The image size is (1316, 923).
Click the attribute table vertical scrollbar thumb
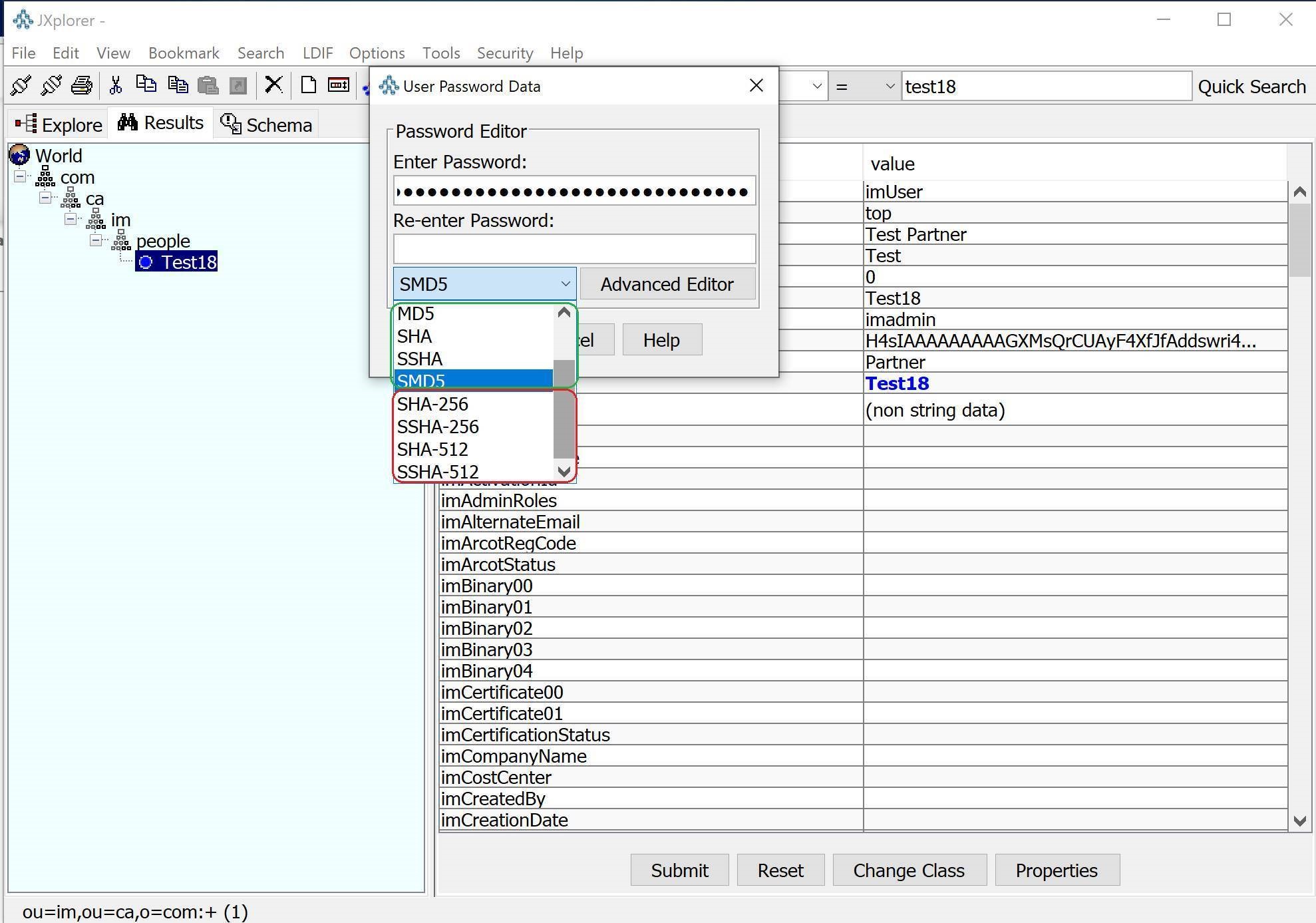coord(1299,240)
